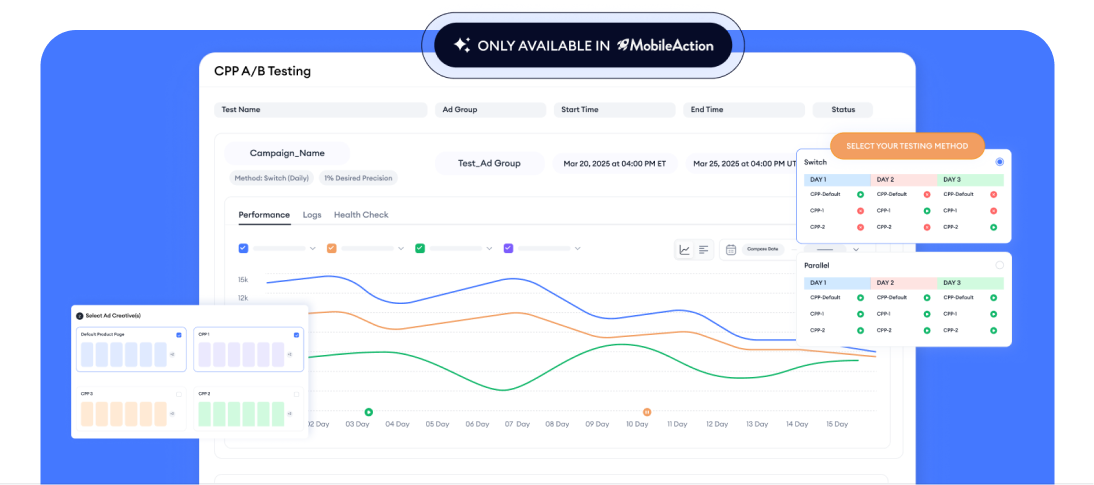The height and width of the screenshot is (485, 1094).
Task: Click the Compare Data button
Action: click(x=760, y=249)
